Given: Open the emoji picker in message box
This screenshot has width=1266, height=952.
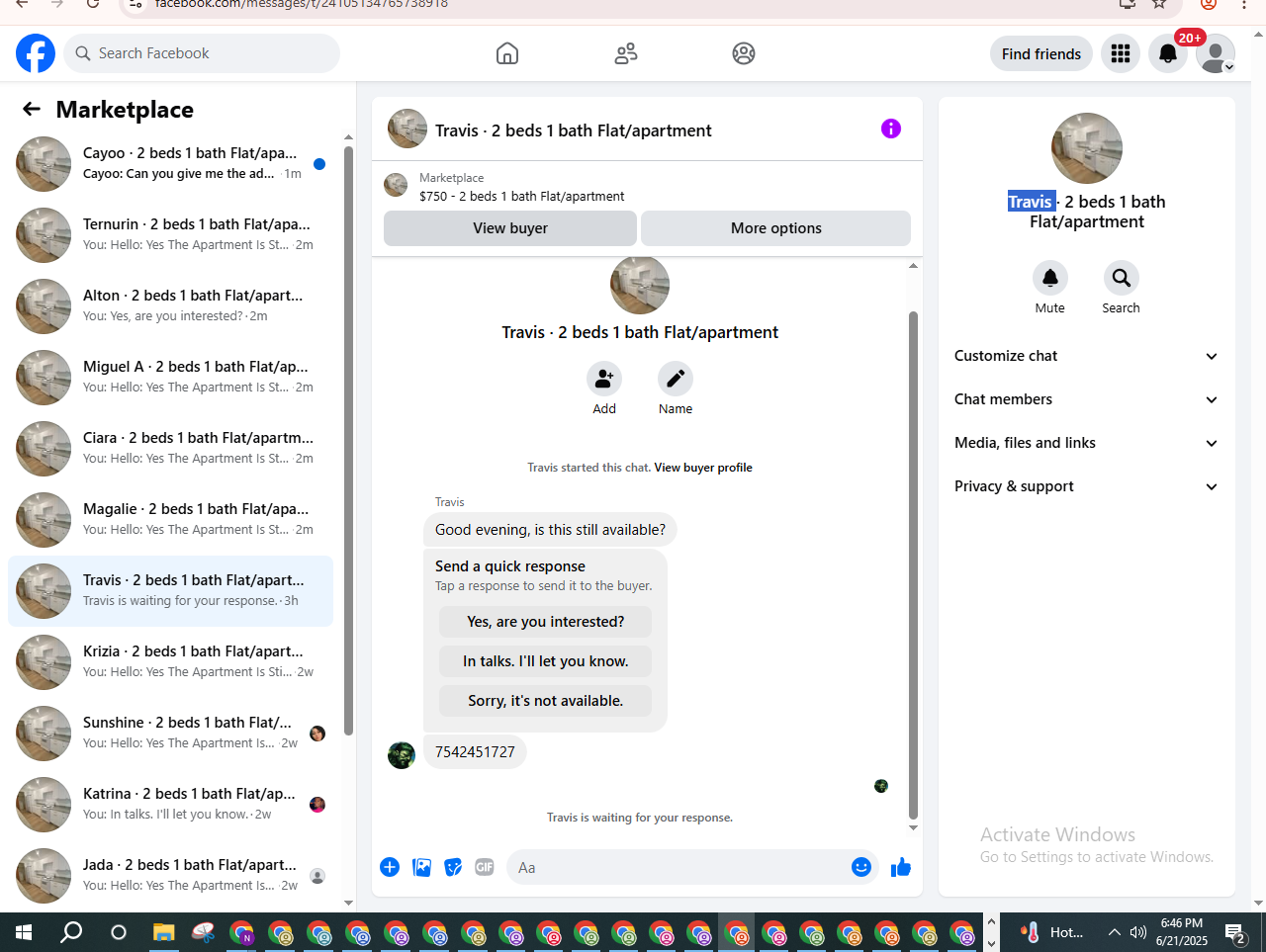Looking at the screenshot, I should [861, 867].
